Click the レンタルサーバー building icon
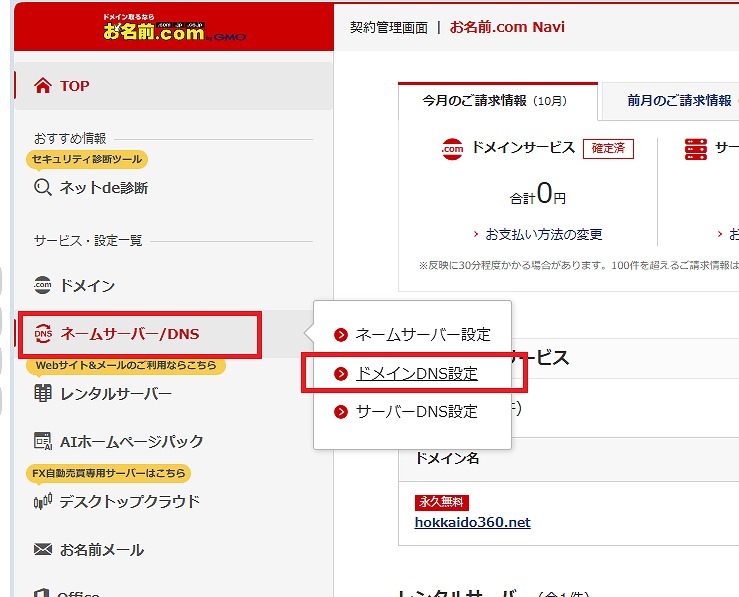739x597 pixels. [43, 393]
